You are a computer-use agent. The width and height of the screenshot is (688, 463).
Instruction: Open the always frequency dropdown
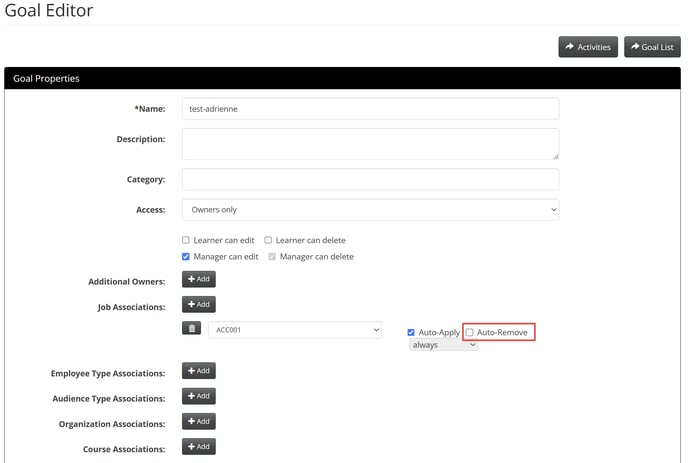click(x=443, y=345)
